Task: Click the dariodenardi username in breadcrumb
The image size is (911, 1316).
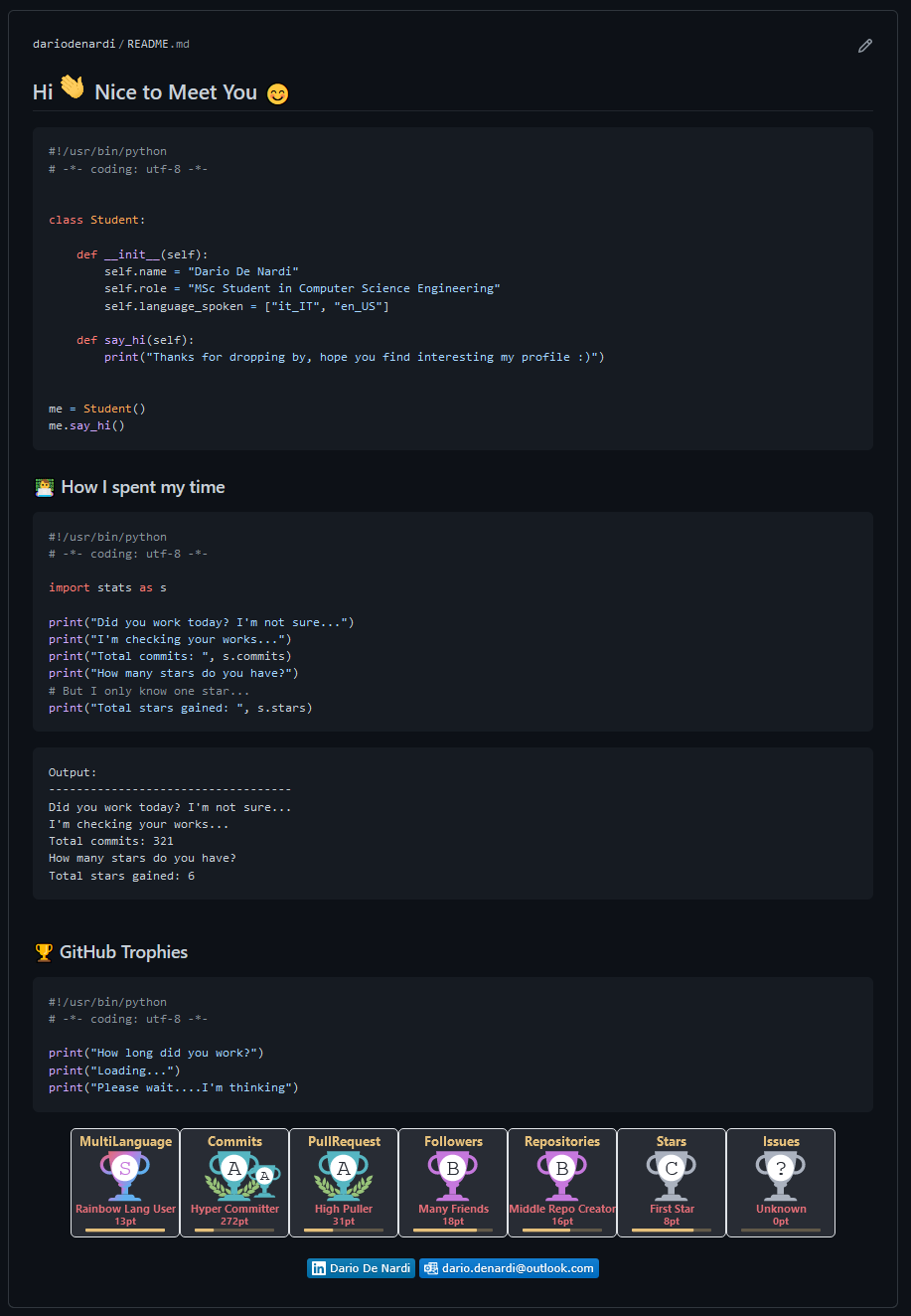Action: tap(75, 45)
